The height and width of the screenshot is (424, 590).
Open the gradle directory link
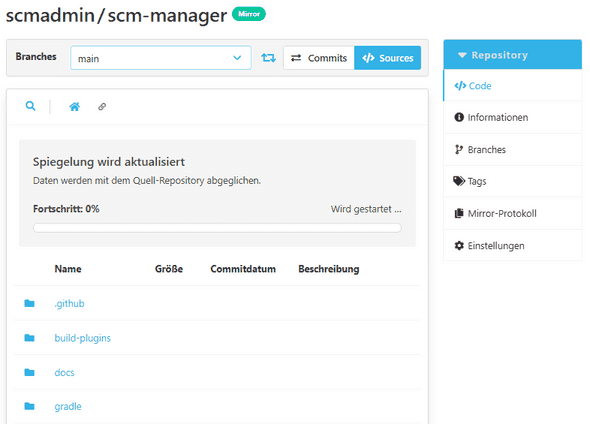pos(68,407)
